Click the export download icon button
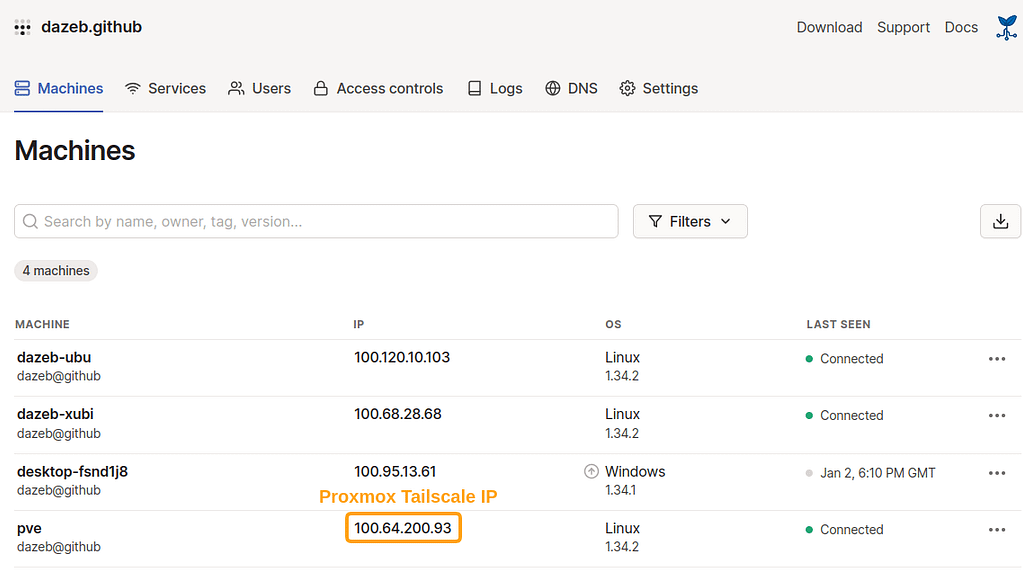This screenshot has width=1023, height=572. tap(1000, 221)
